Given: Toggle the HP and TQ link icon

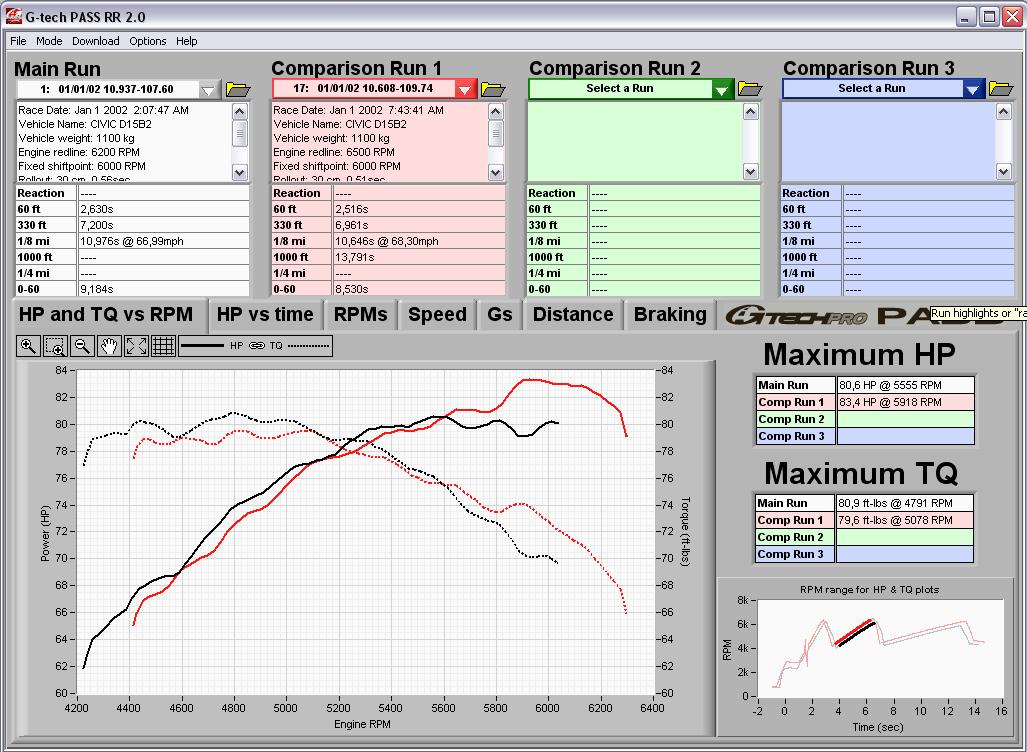Looking at the screenshot, I should (256, 346).
